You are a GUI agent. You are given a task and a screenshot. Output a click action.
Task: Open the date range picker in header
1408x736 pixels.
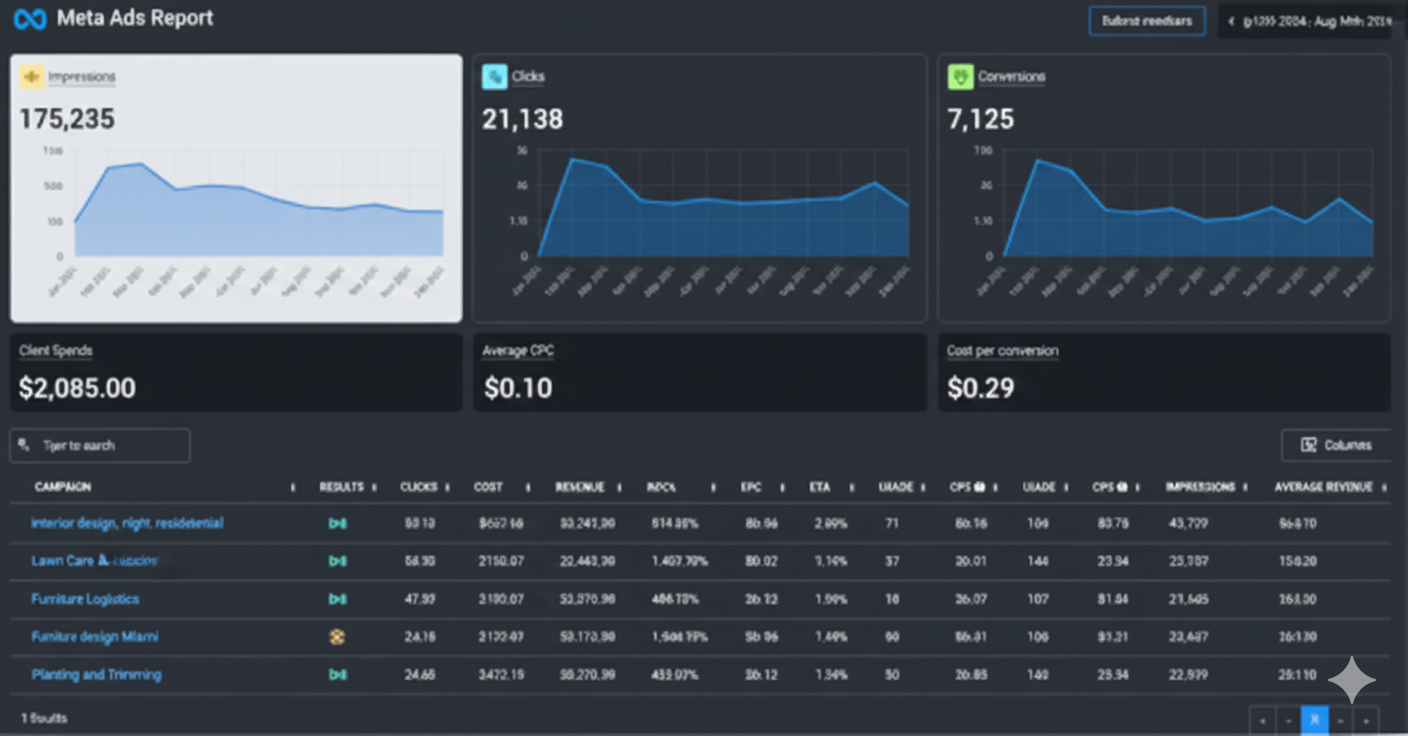[1305, 21]
